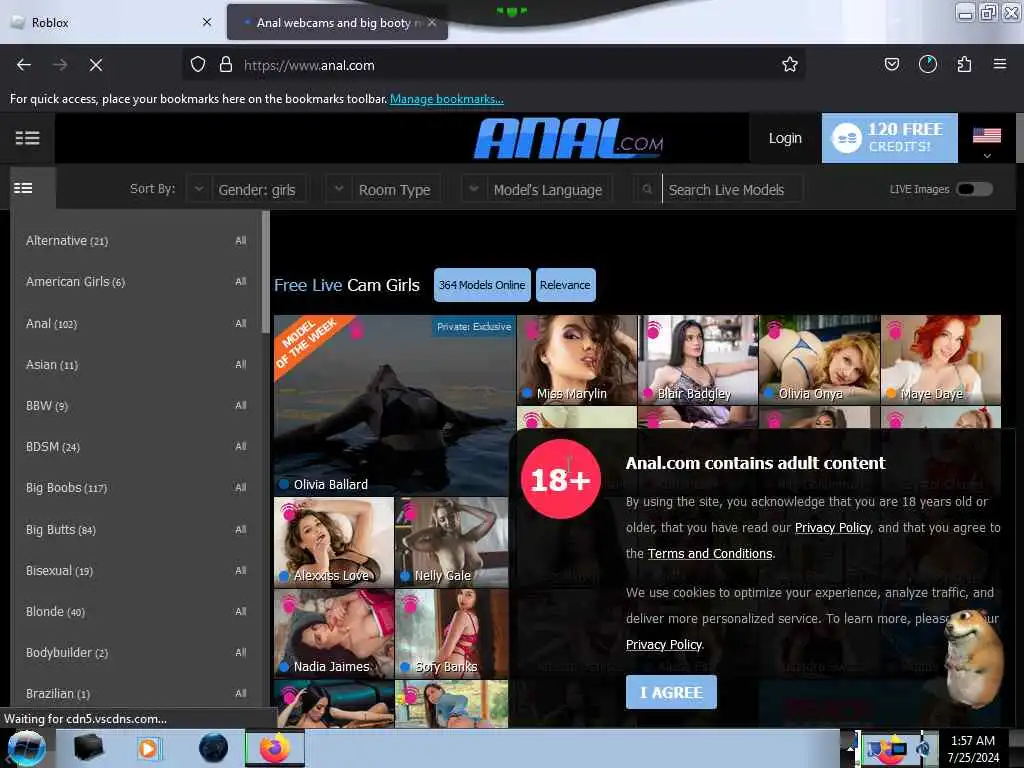
Task: Close the Roblox tab
Action: pos(207,22)
